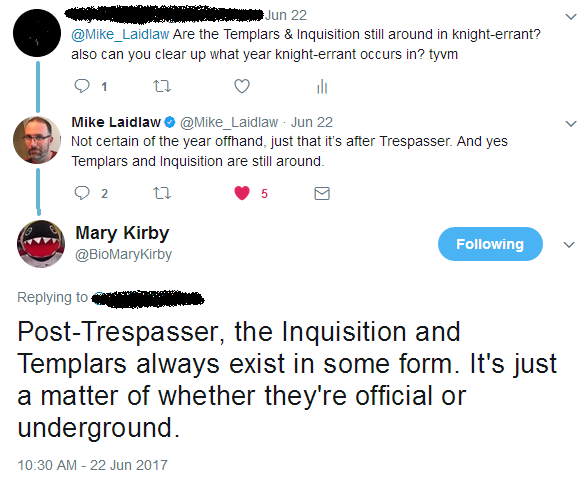Toggle the Following button for Mary Kirby
The image size is (586, 485).
pos(490,244)
